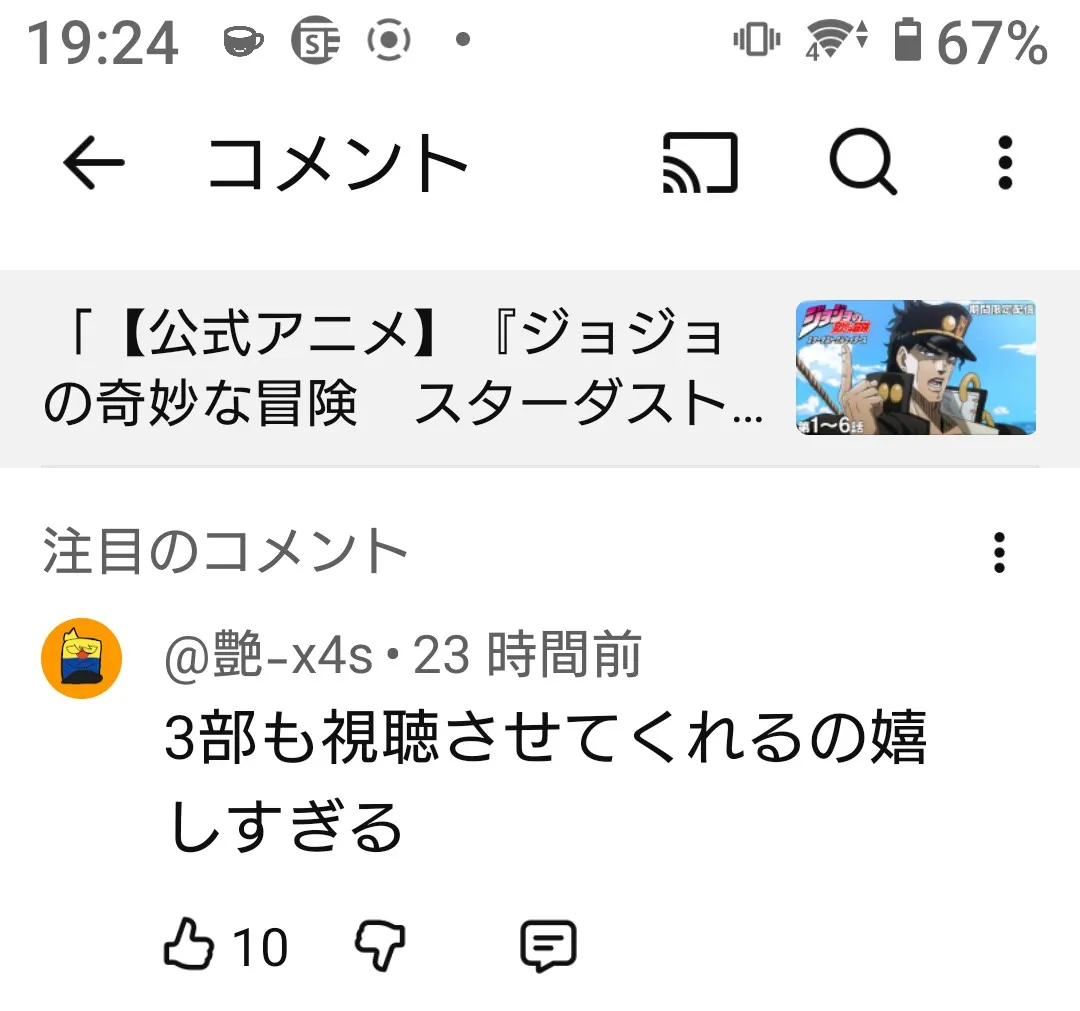Tap the coffee cup notification icon
The height and width of the screenshot is (1011, 1080).
[243, 41]
